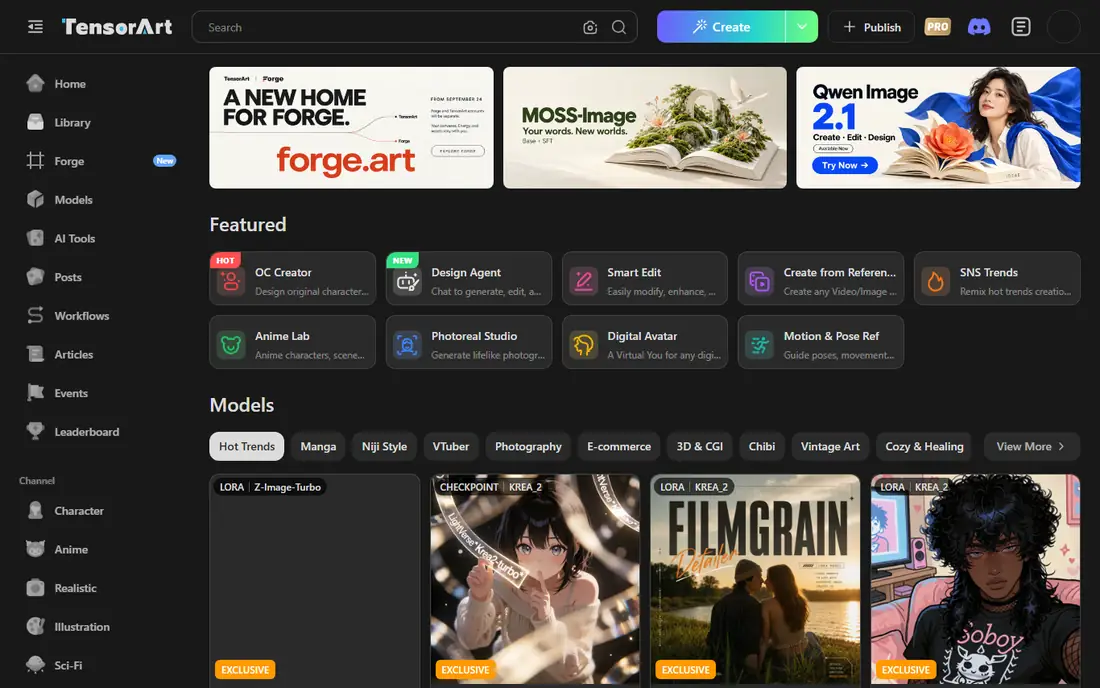Select the Manga tab
The height and width of the screenshot is (688, 1100).
tap(318, 447)
